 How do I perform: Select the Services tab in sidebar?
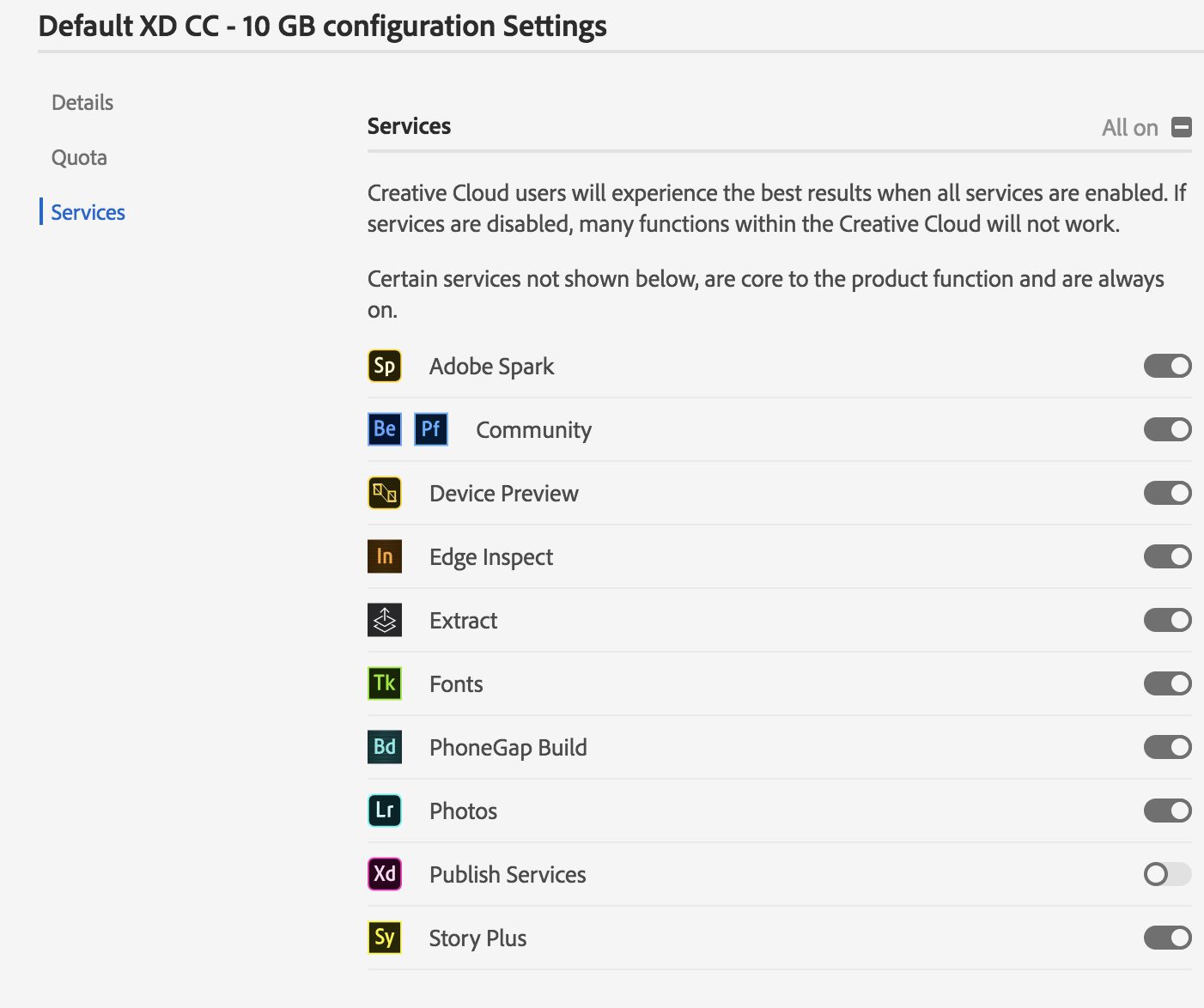click(x=88, y=213)
